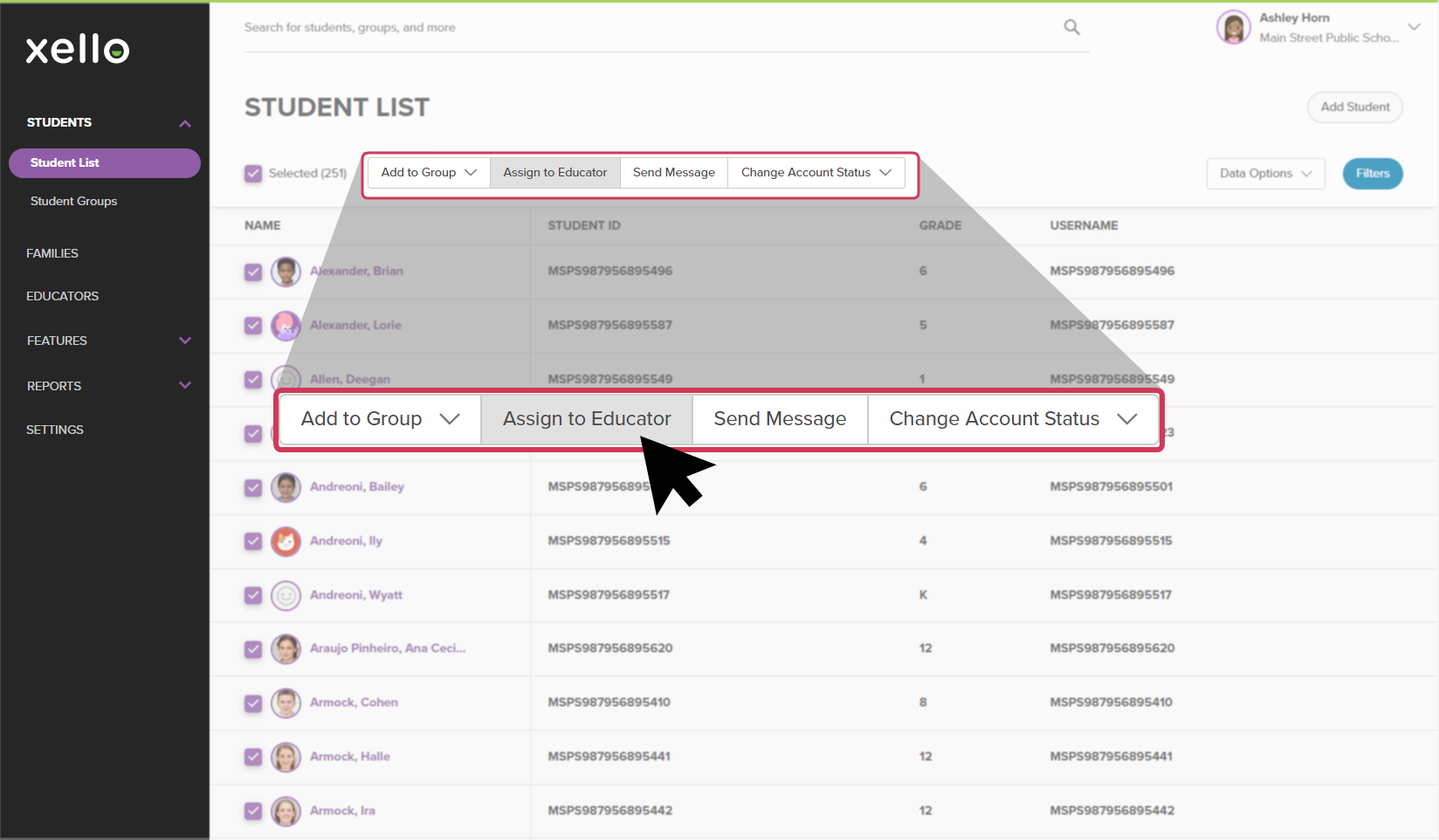
Task: Open the Alexander, Lorie student link
Action: (355, 326)
